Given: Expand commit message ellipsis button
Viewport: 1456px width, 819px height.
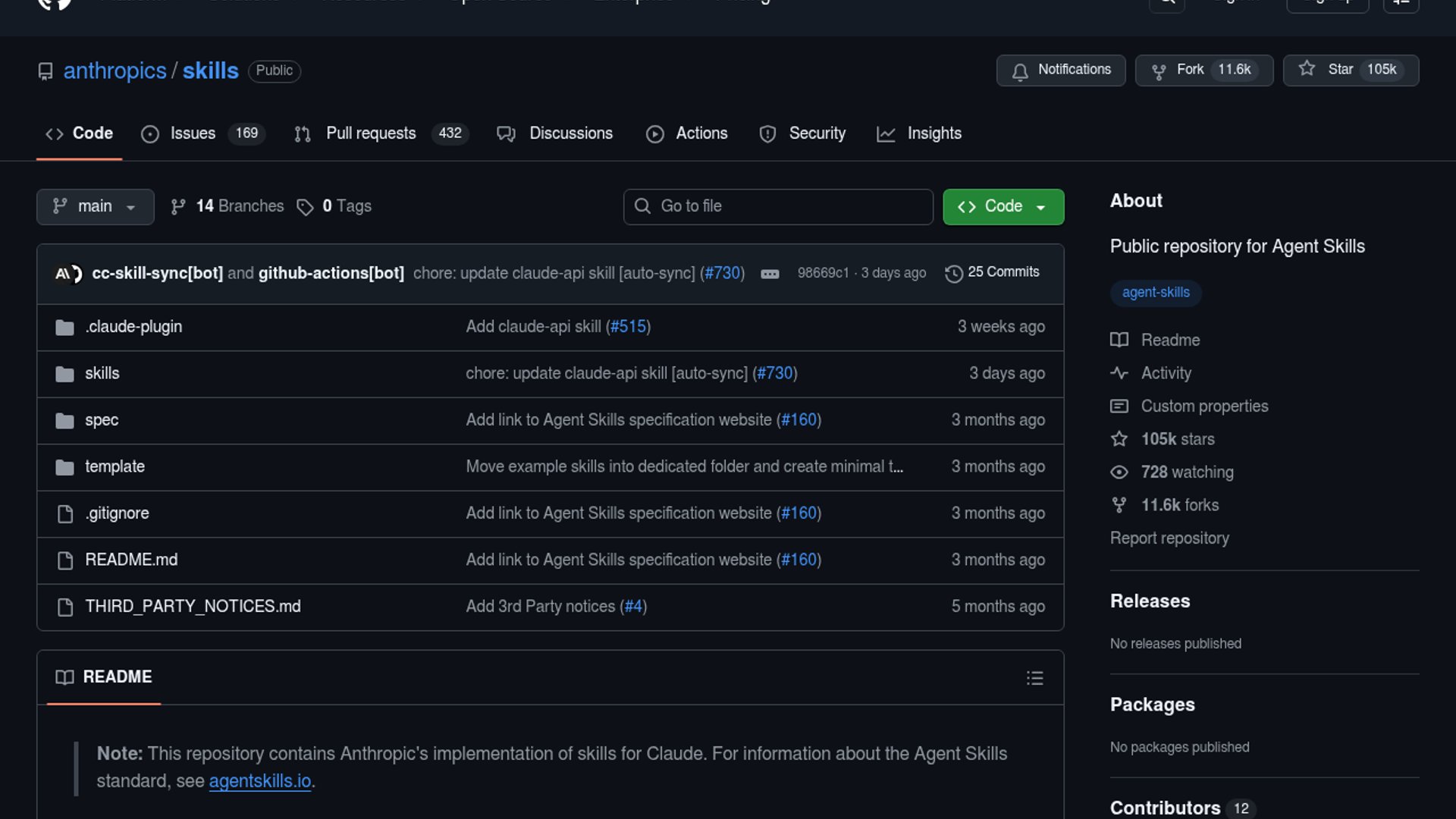Looking at the screenshot, I should (770, 274).
